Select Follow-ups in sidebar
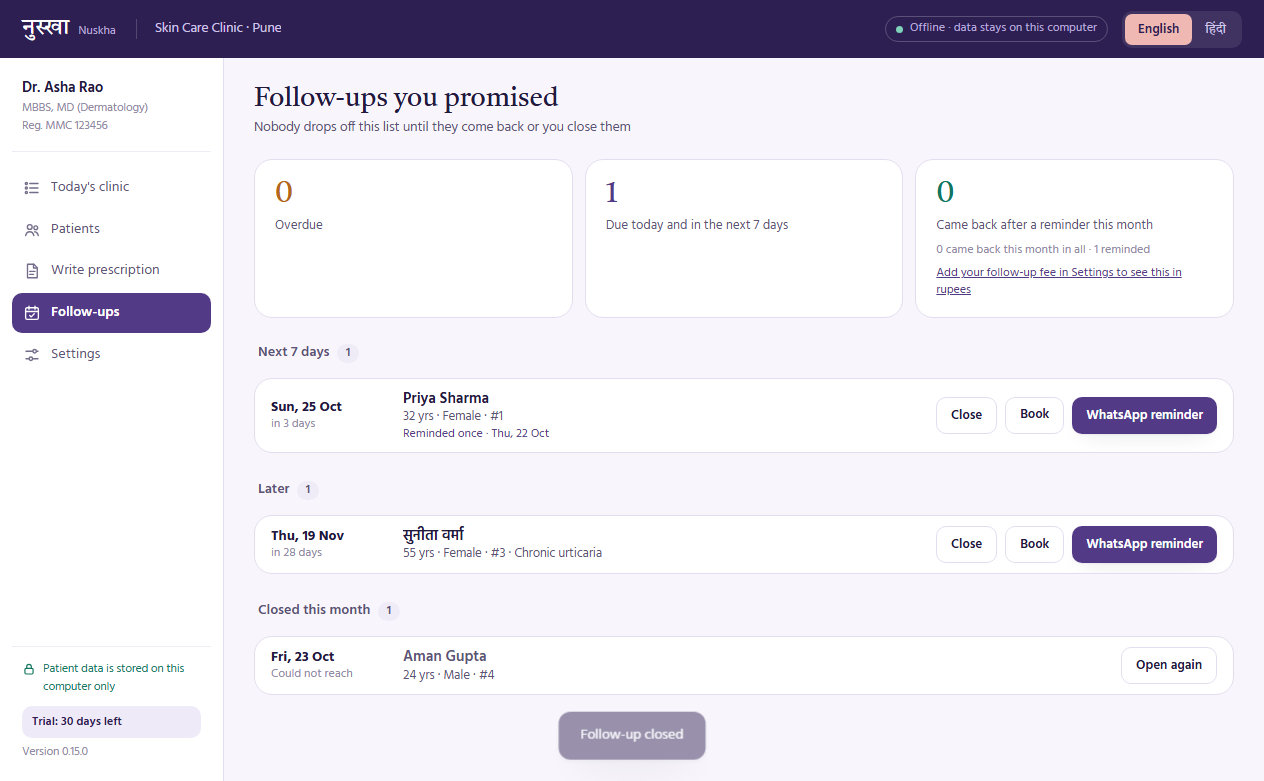1264x781 pixels. coord(111,312)
